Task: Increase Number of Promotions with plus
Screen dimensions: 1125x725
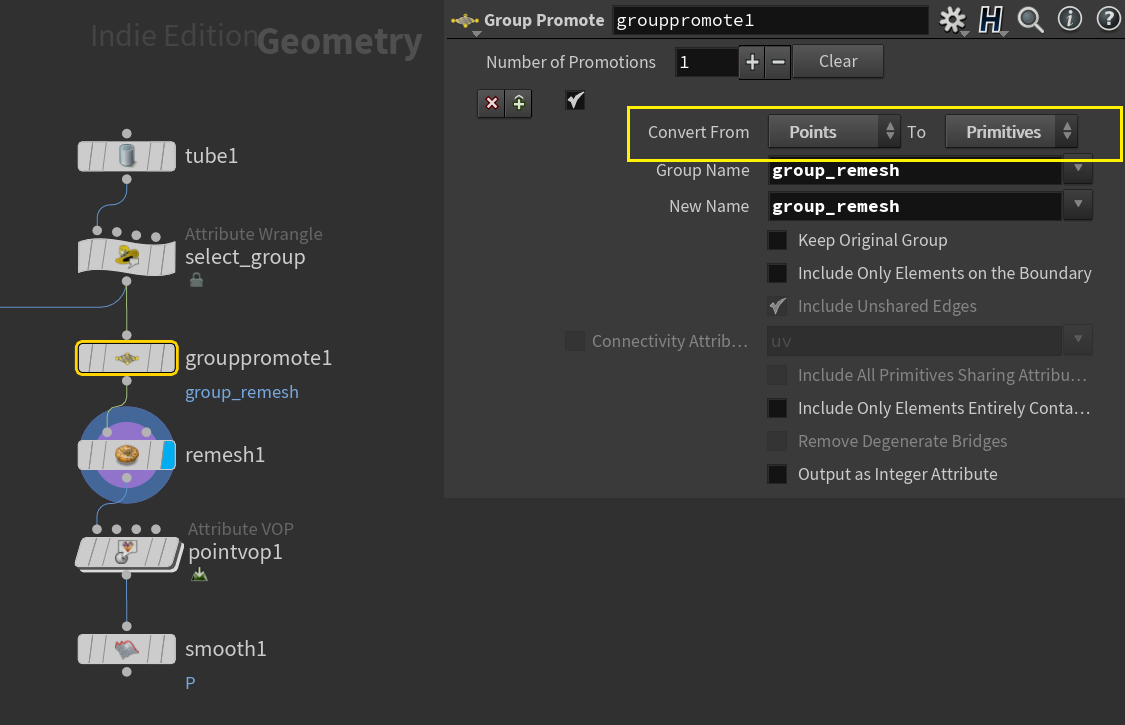Action: coord(752,62)
